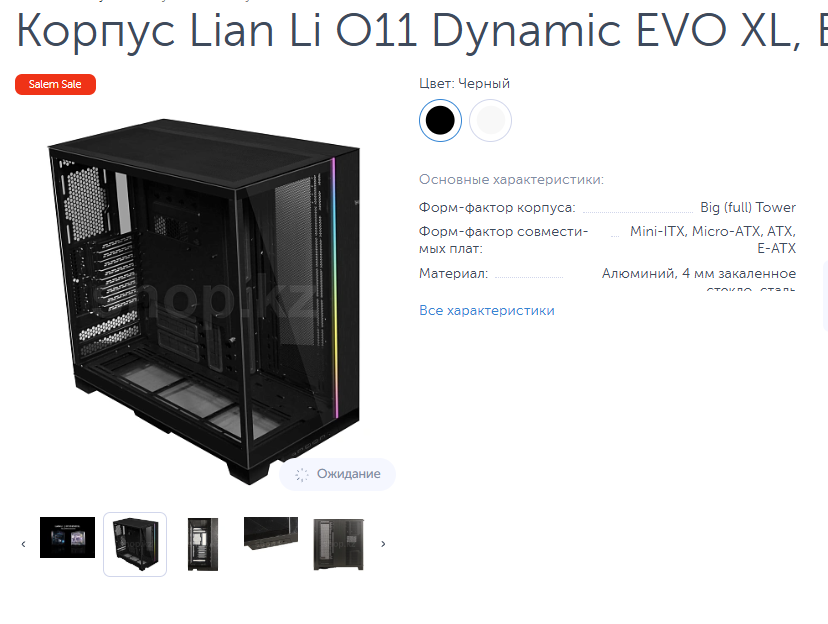Click the Основные характеристики heading
Screen dimensions: 828x624
point(511,179)
